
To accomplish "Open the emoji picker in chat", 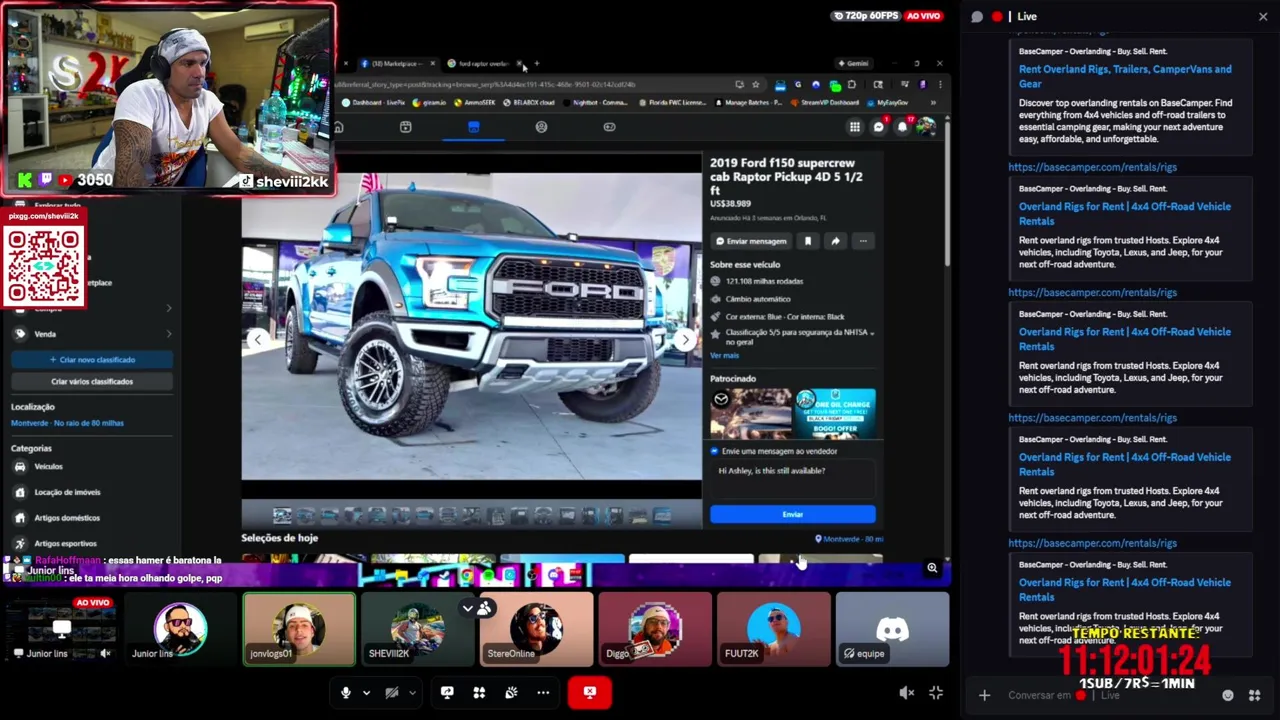I will click(1229, 695).
